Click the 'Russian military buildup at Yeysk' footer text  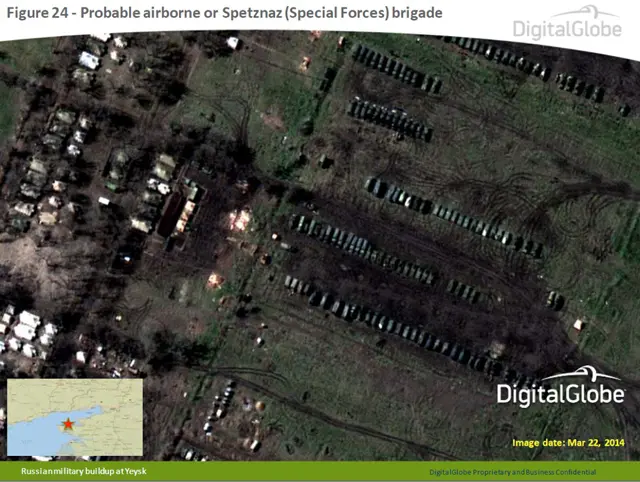(84, 471)
